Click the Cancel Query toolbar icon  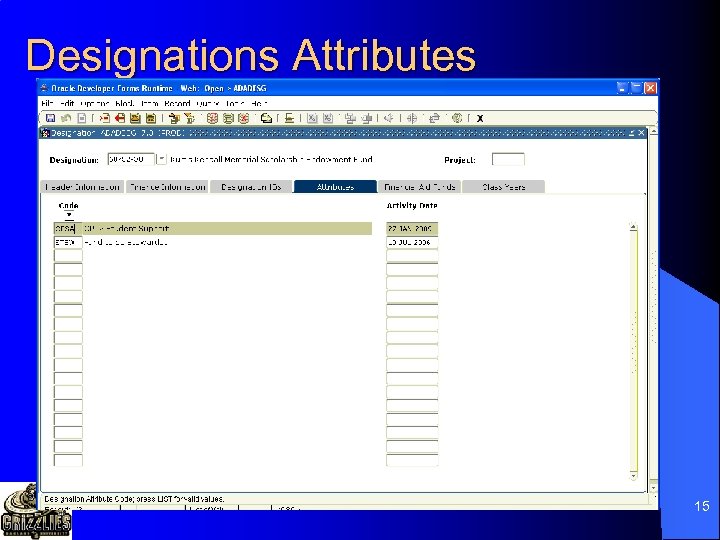coord(243,118)
